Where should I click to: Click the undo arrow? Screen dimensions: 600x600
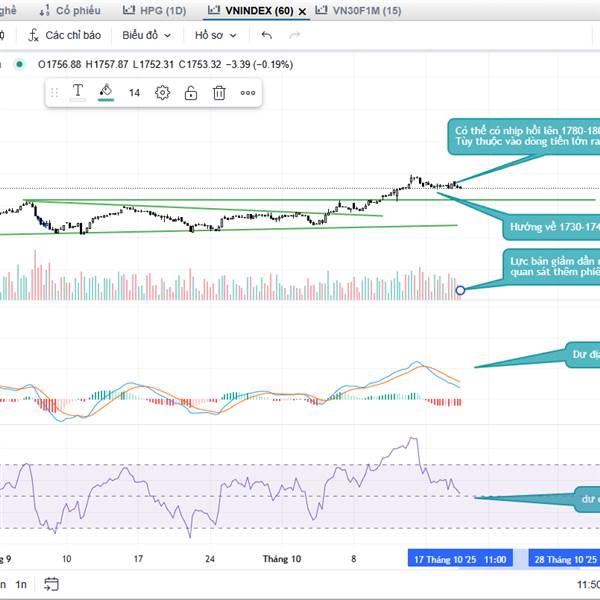click(x=266, y=35)
